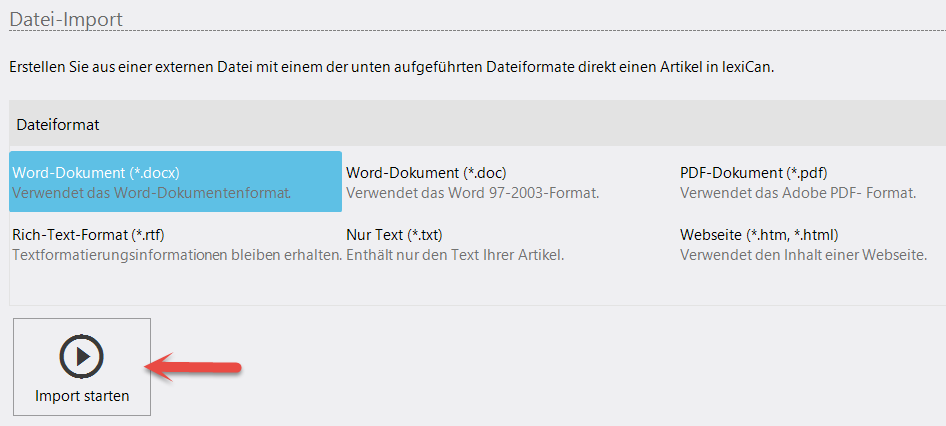Image resolution: width=946 pixels, height=426 pixels.
Task: Click the Import starten play icon
Action: click(x=81, y=357)
